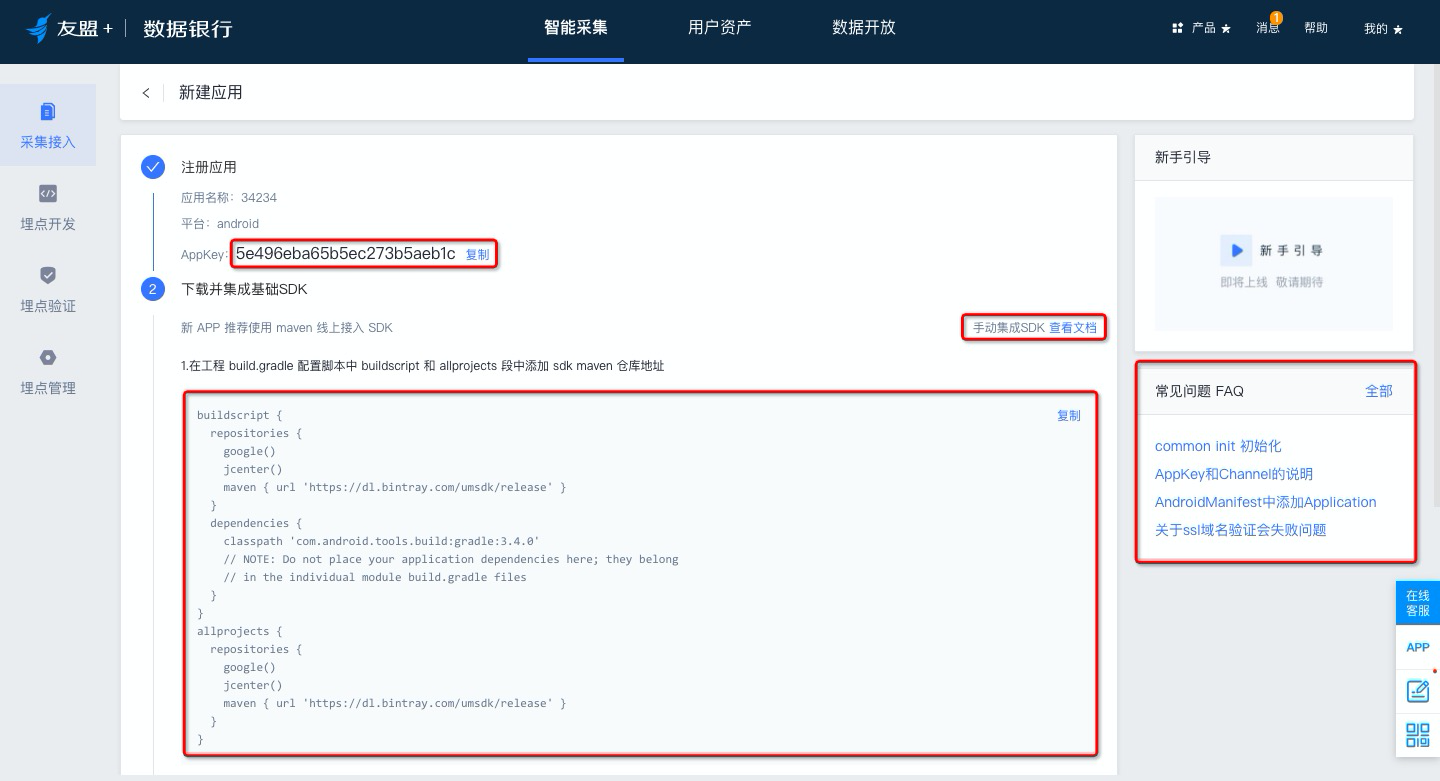Open 埋点开发 sidebar section
1440x781 pixels.
[48, 207]
